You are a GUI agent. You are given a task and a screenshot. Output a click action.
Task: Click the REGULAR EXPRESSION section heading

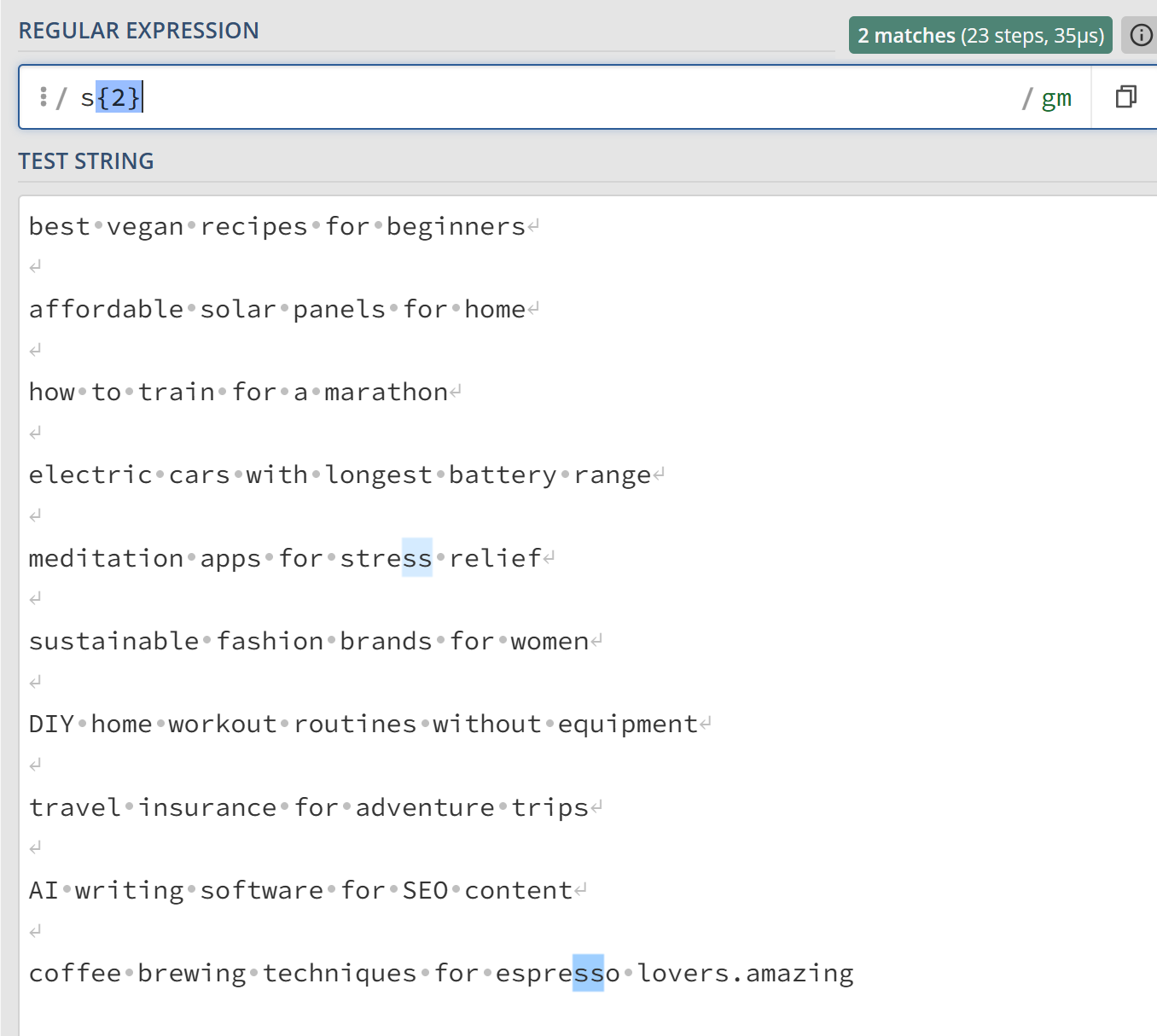point(140,30)
